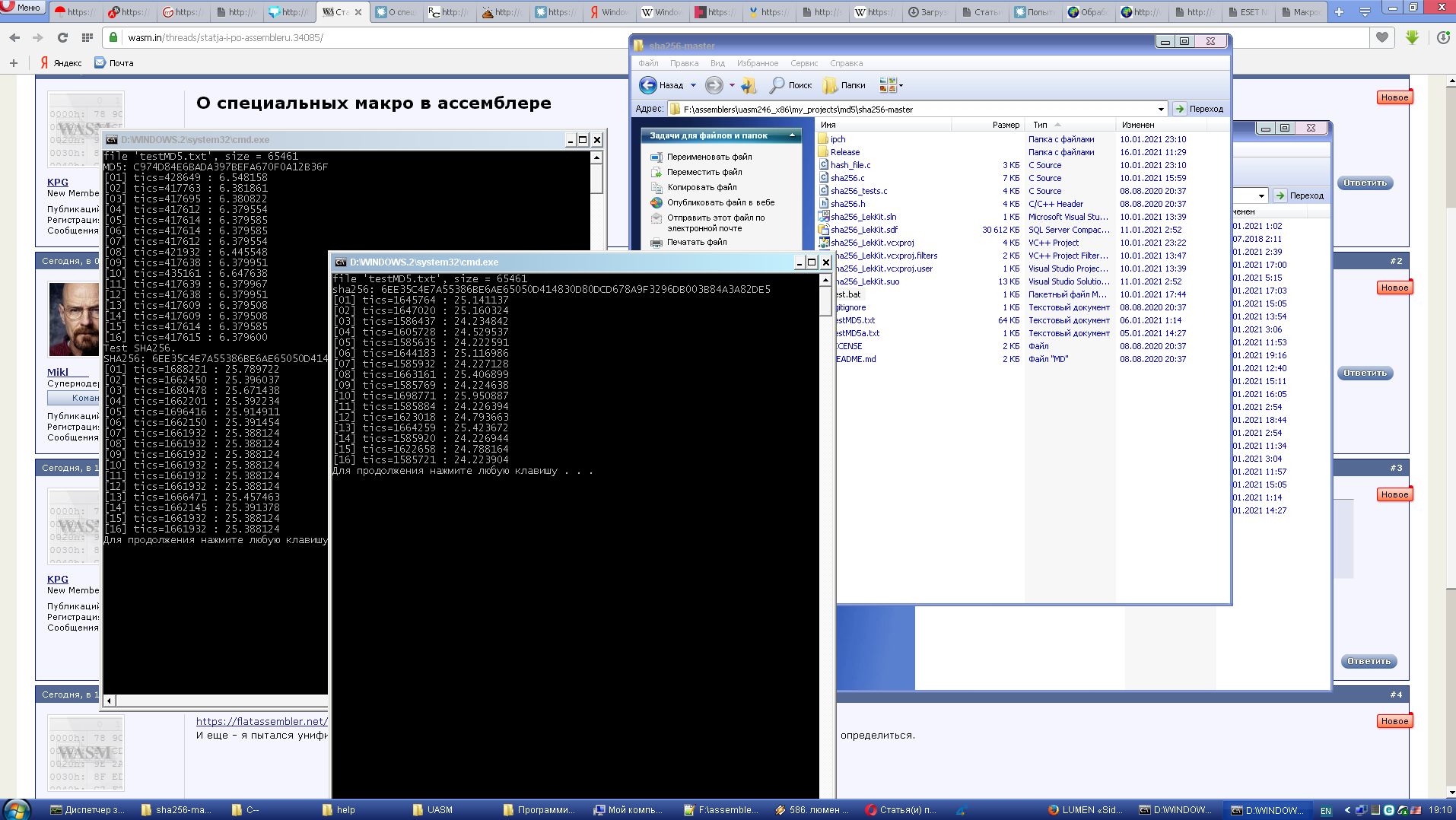
Task: Click the Explorer Back (Назад) arrow icon
Action: (648, 85)
